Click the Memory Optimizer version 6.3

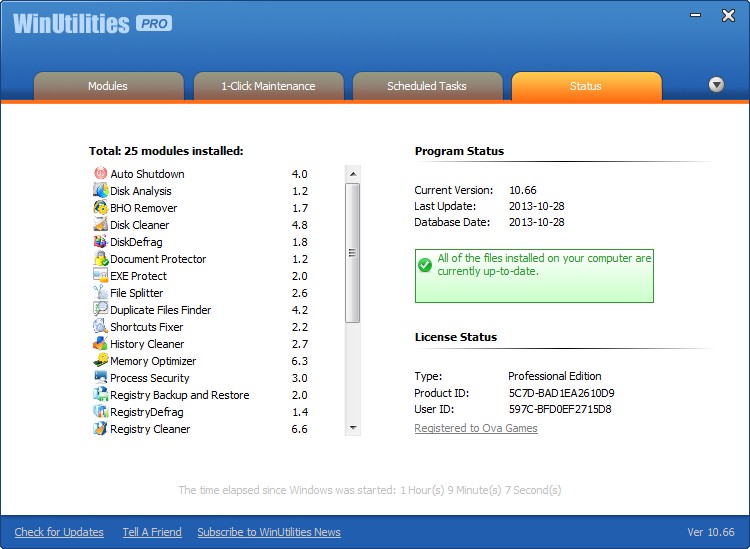[299, 361]
